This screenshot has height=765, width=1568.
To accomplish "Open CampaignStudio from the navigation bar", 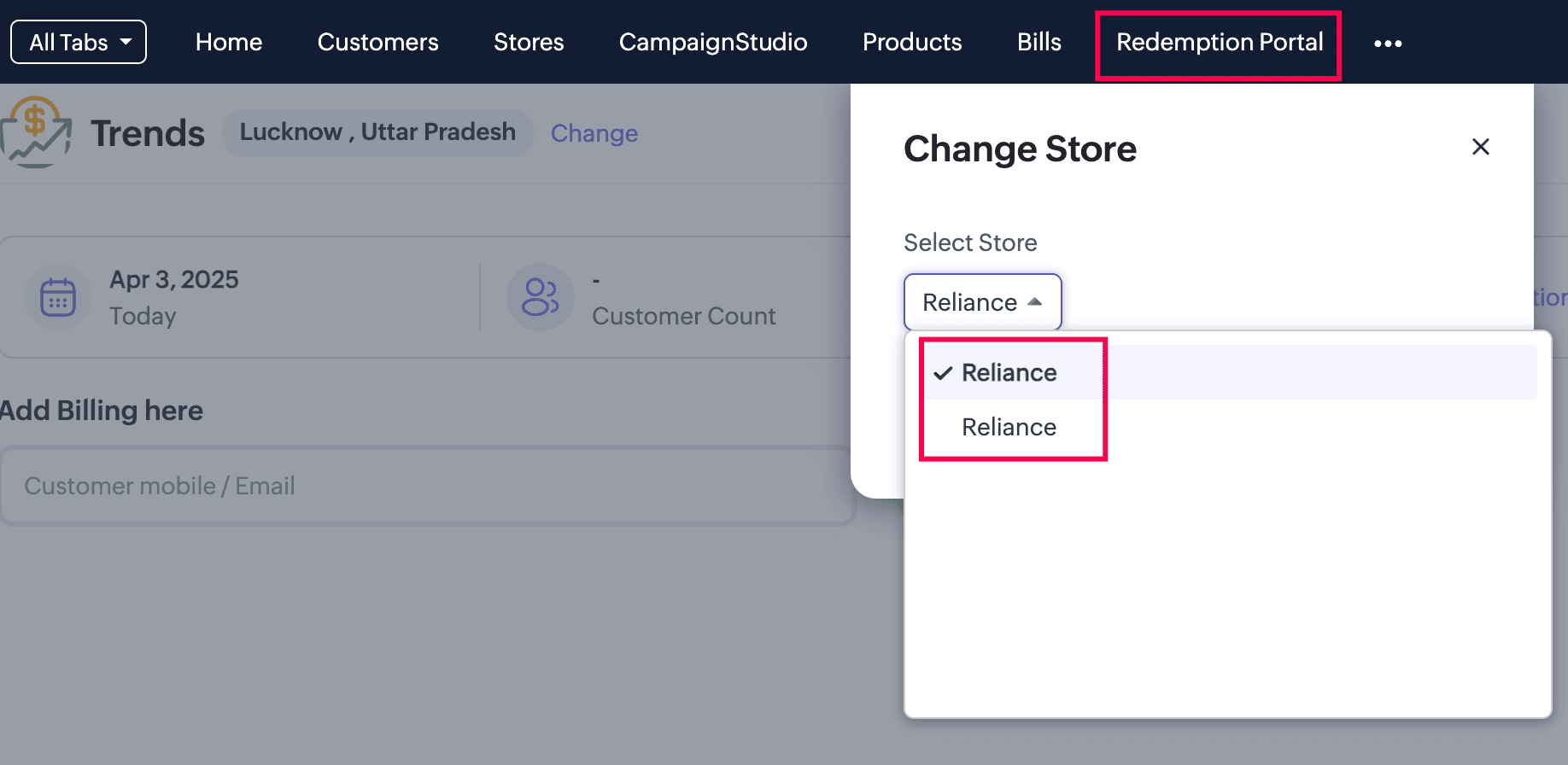I will 713,42.
